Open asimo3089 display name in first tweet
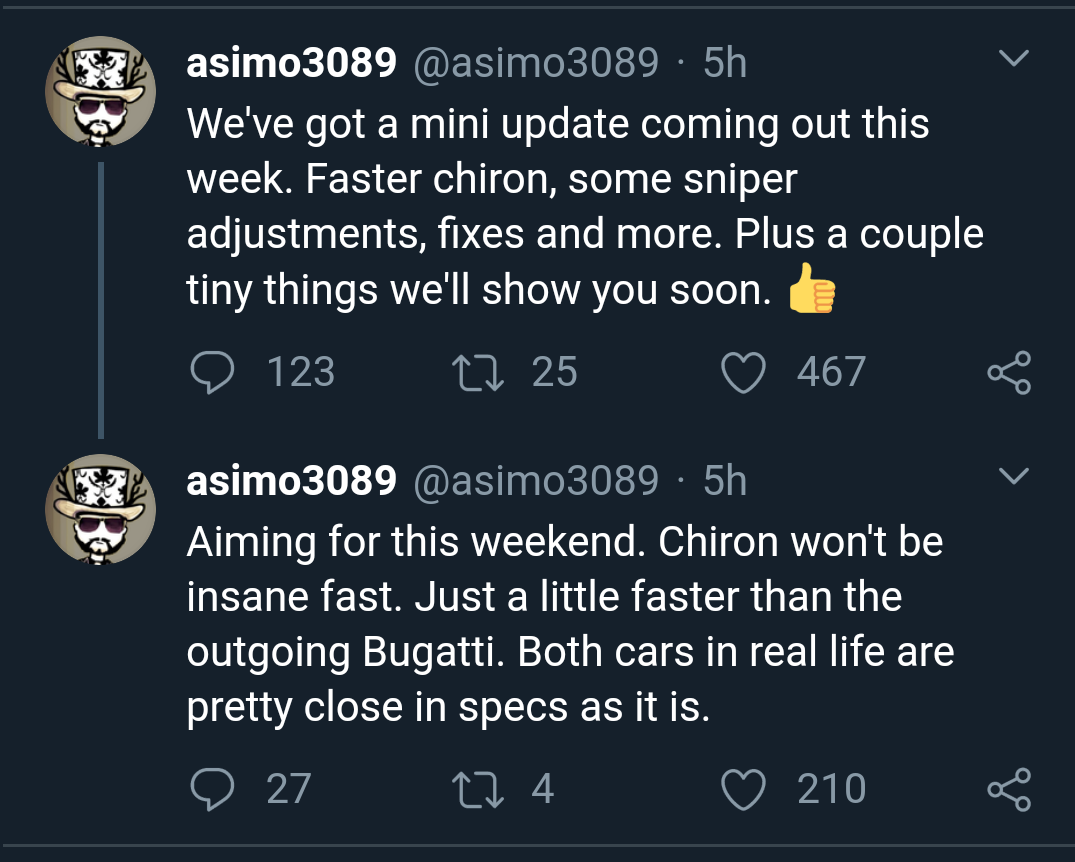Screen dimensions: 1075x862 pos(291,64)
